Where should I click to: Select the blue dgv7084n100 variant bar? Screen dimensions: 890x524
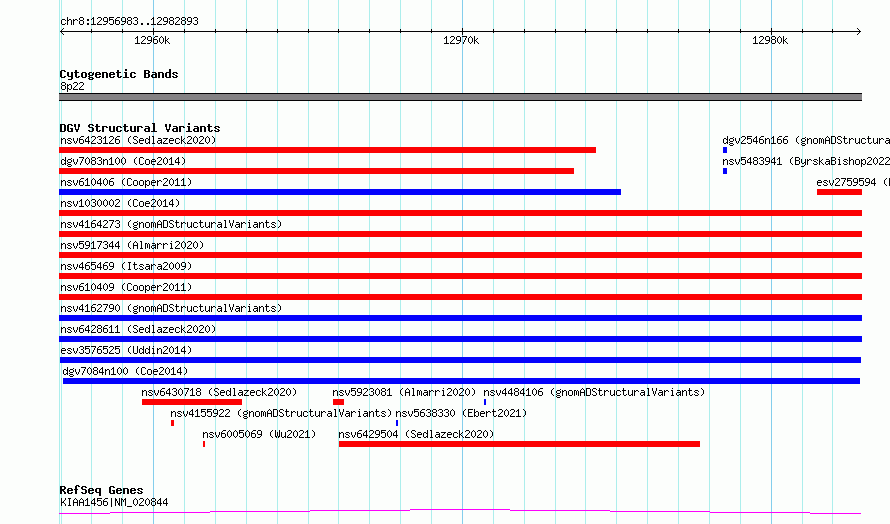[x=461, y=382]
